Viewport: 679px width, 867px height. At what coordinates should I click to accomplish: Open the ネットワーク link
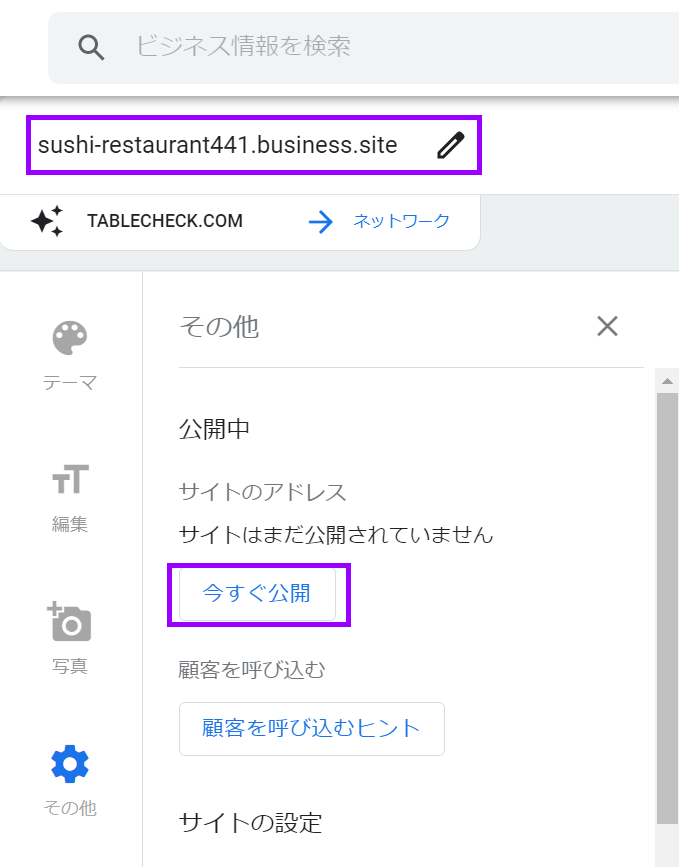[x=401, y=221]
